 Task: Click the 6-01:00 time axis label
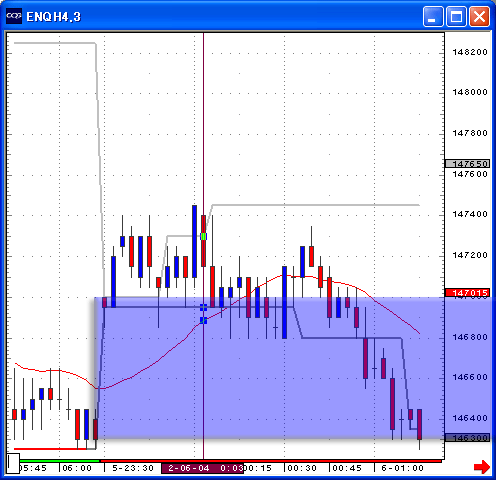[x=402, y=468]
